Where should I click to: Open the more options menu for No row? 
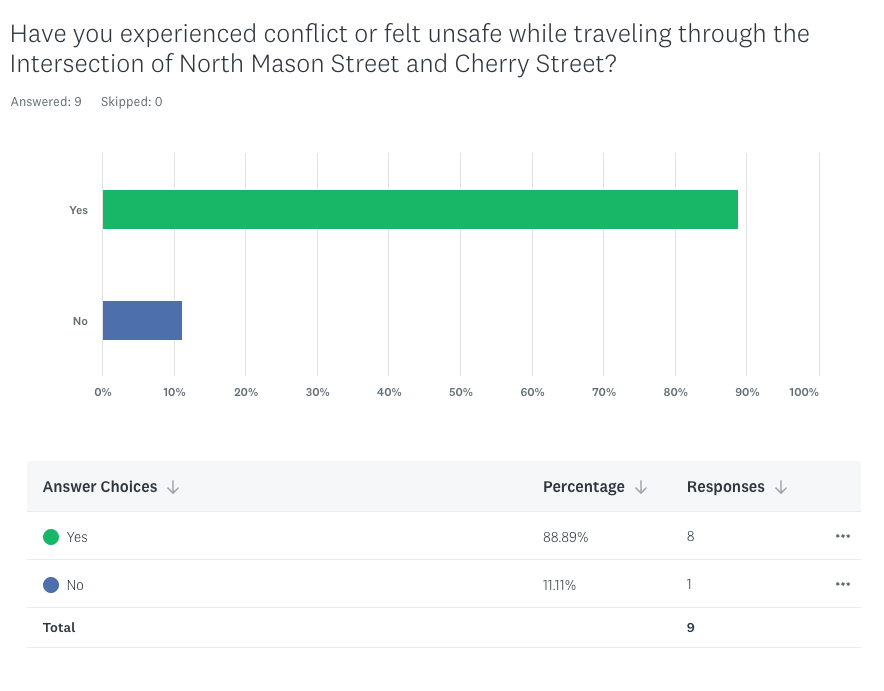pos(842,584)
